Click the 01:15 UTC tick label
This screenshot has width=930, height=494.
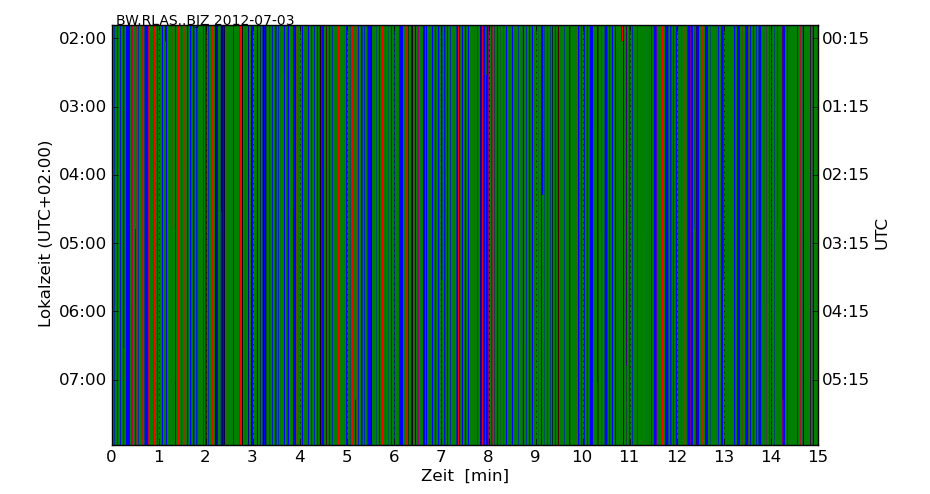click(845, 107)
